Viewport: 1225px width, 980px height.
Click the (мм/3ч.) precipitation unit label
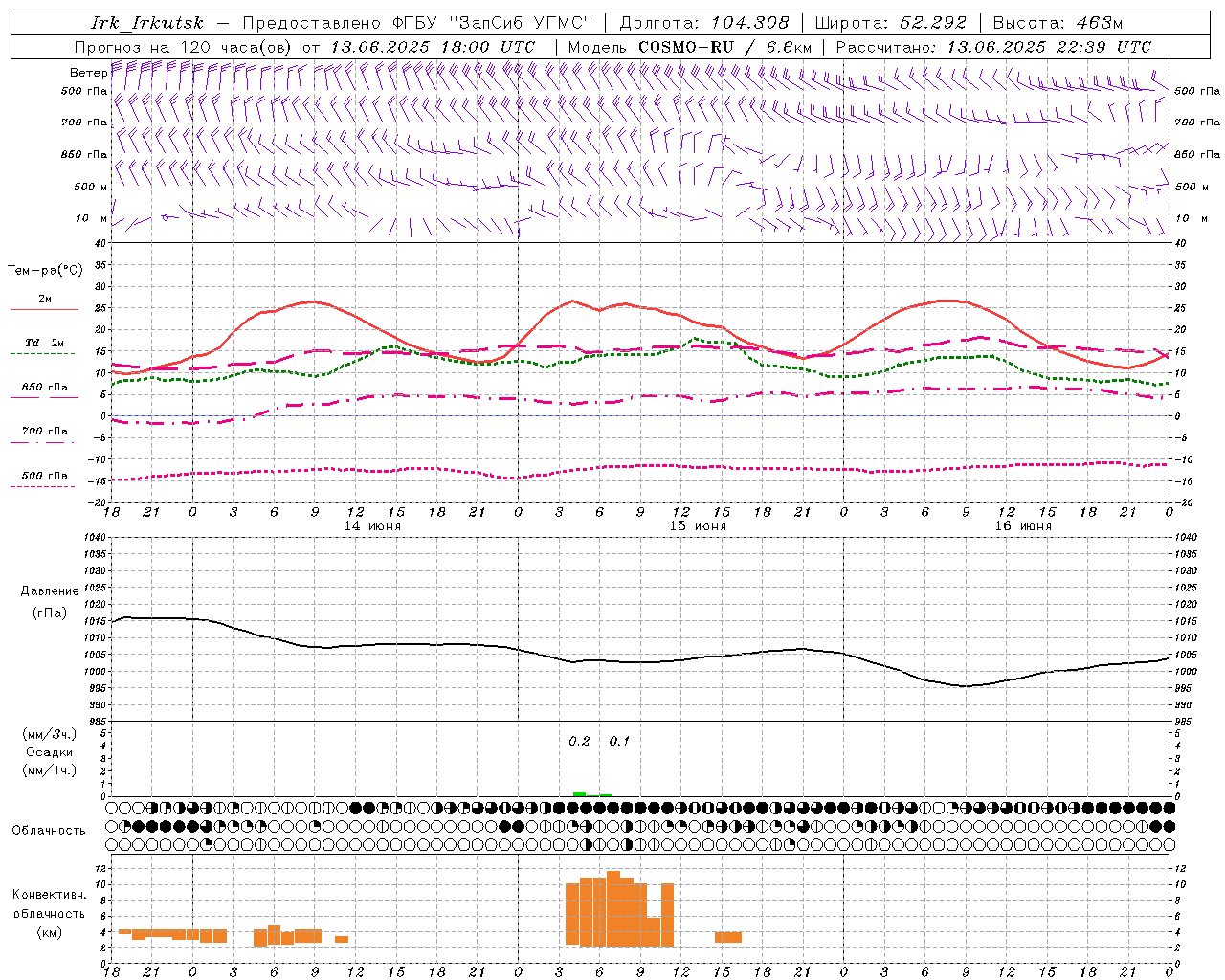[50, 734]
